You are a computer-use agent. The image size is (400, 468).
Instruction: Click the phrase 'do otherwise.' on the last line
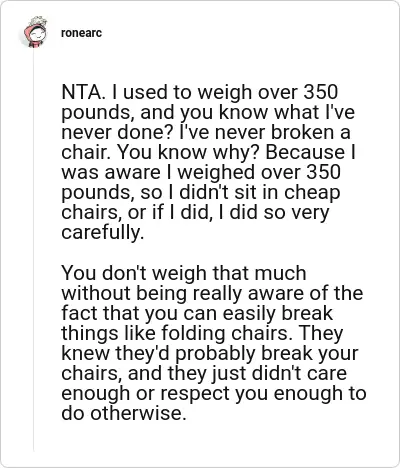124,413
